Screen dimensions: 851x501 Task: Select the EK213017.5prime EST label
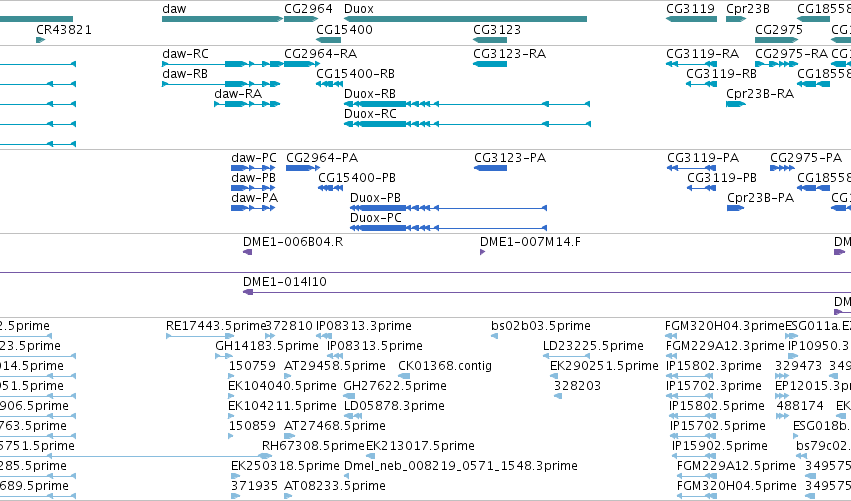421,447
